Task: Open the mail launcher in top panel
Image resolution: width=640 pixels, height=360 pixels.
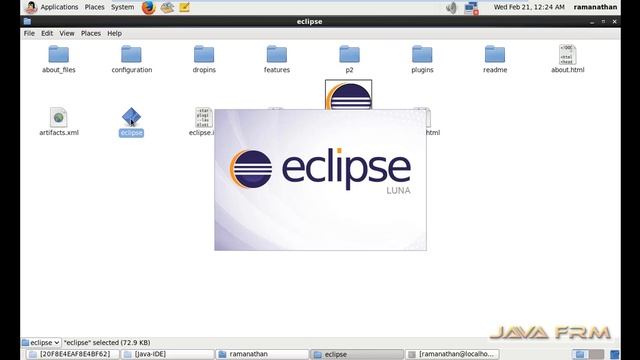Action: tap(167, 7)
